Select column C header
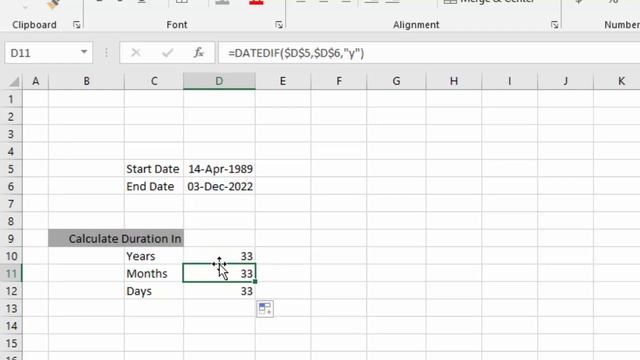640x360 pixels. [154, 81]
